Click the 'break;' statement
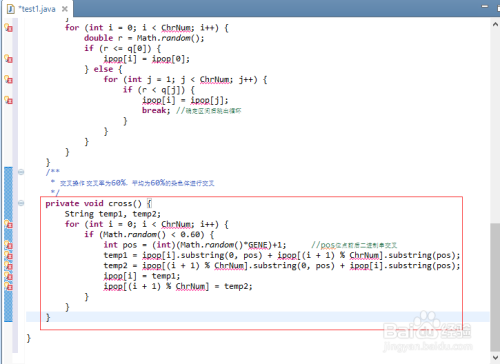The height and width of the screenshot is (364, 500). point(156,110)
